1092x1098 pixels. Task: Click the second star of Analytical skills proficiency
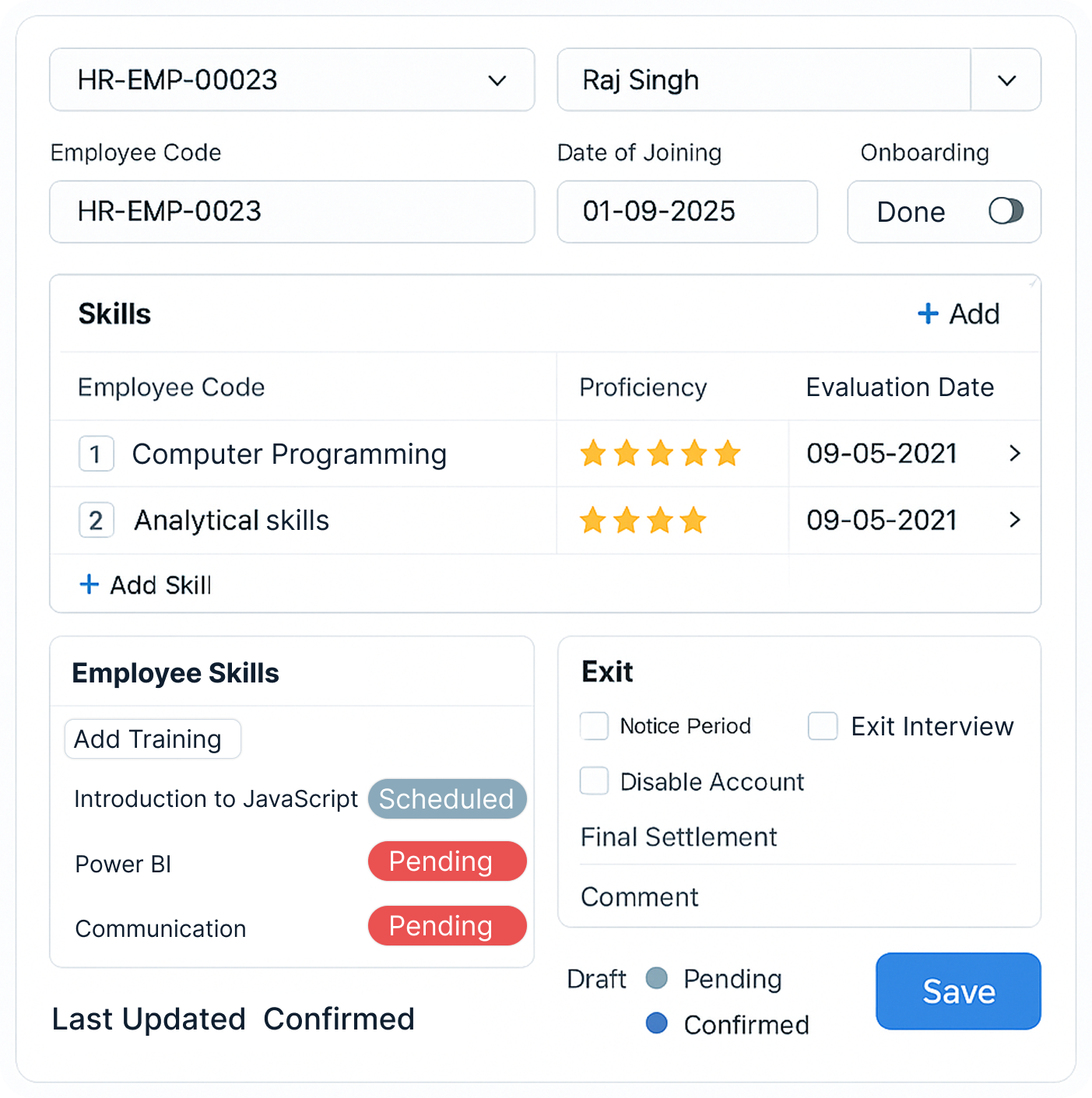pos(627,521)
